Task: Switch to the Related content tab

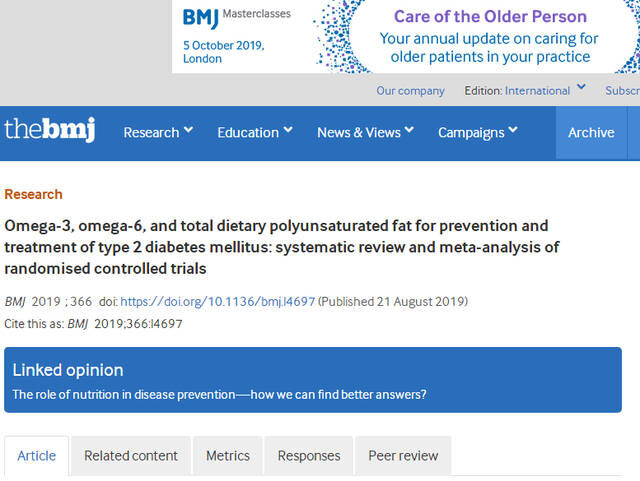Action: (131, 456)
